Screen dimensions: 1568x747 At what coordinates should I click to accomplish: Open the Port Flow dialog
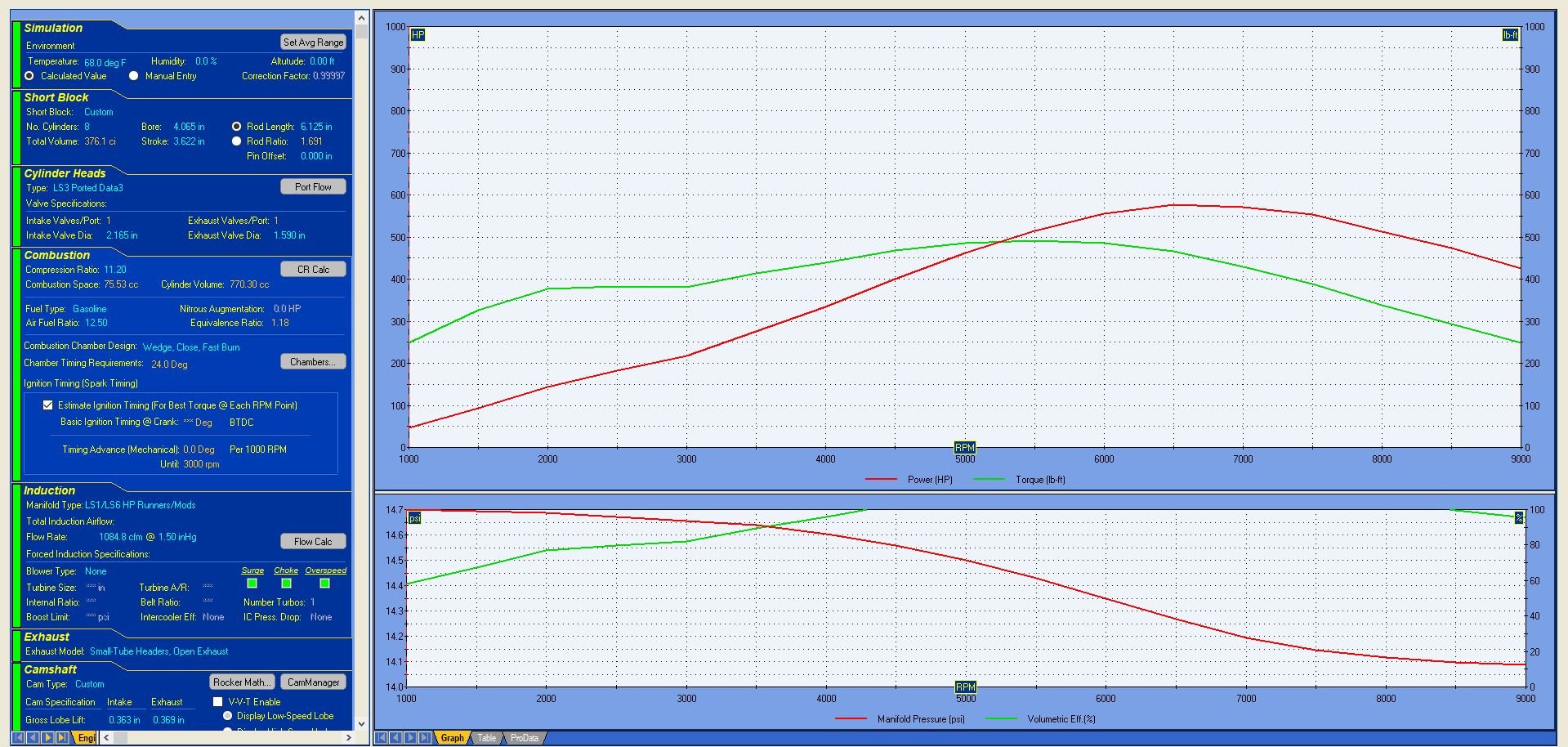(x=313, y=186)
